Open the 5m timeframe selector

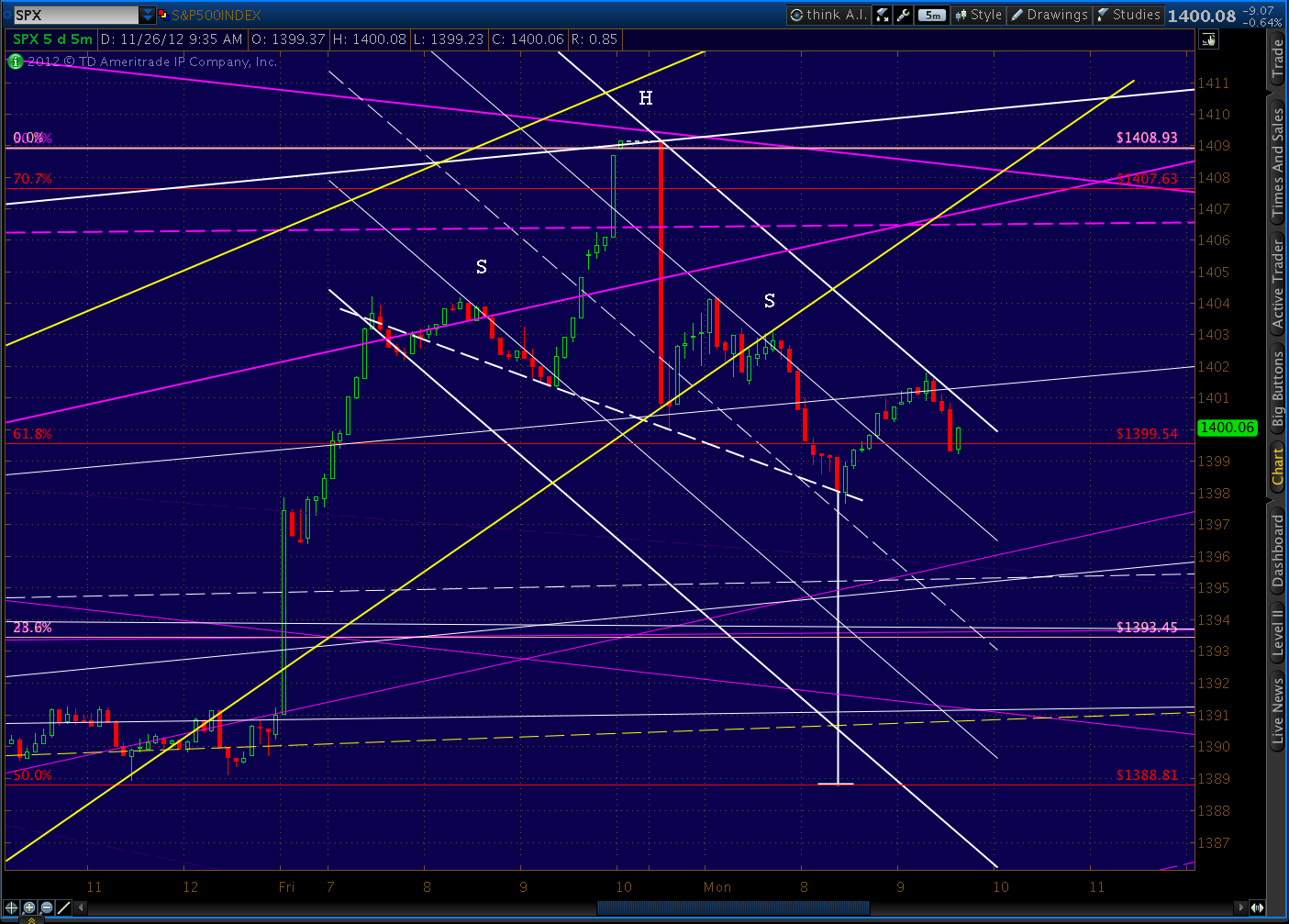[x=931, y=15]
